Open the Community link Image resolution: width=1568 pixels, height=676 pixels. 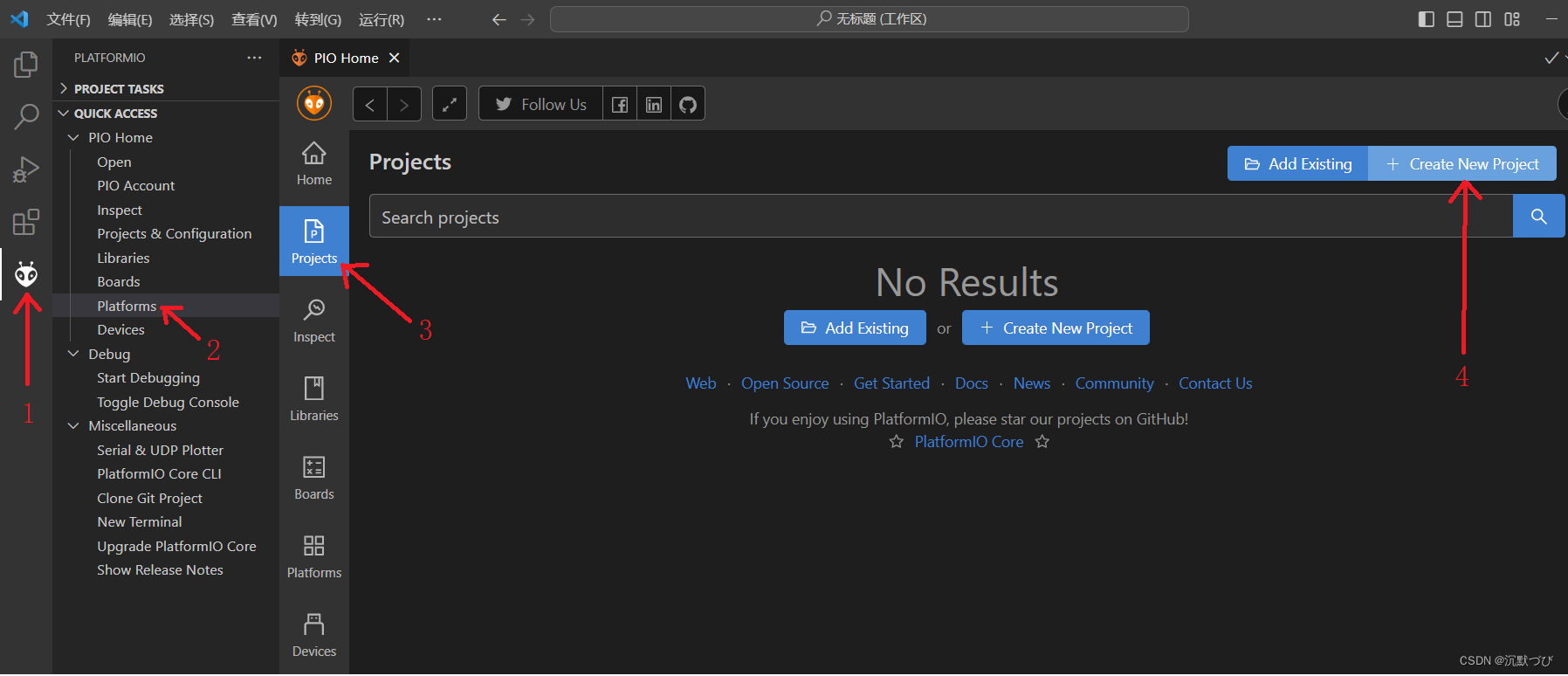(1114, 383)
